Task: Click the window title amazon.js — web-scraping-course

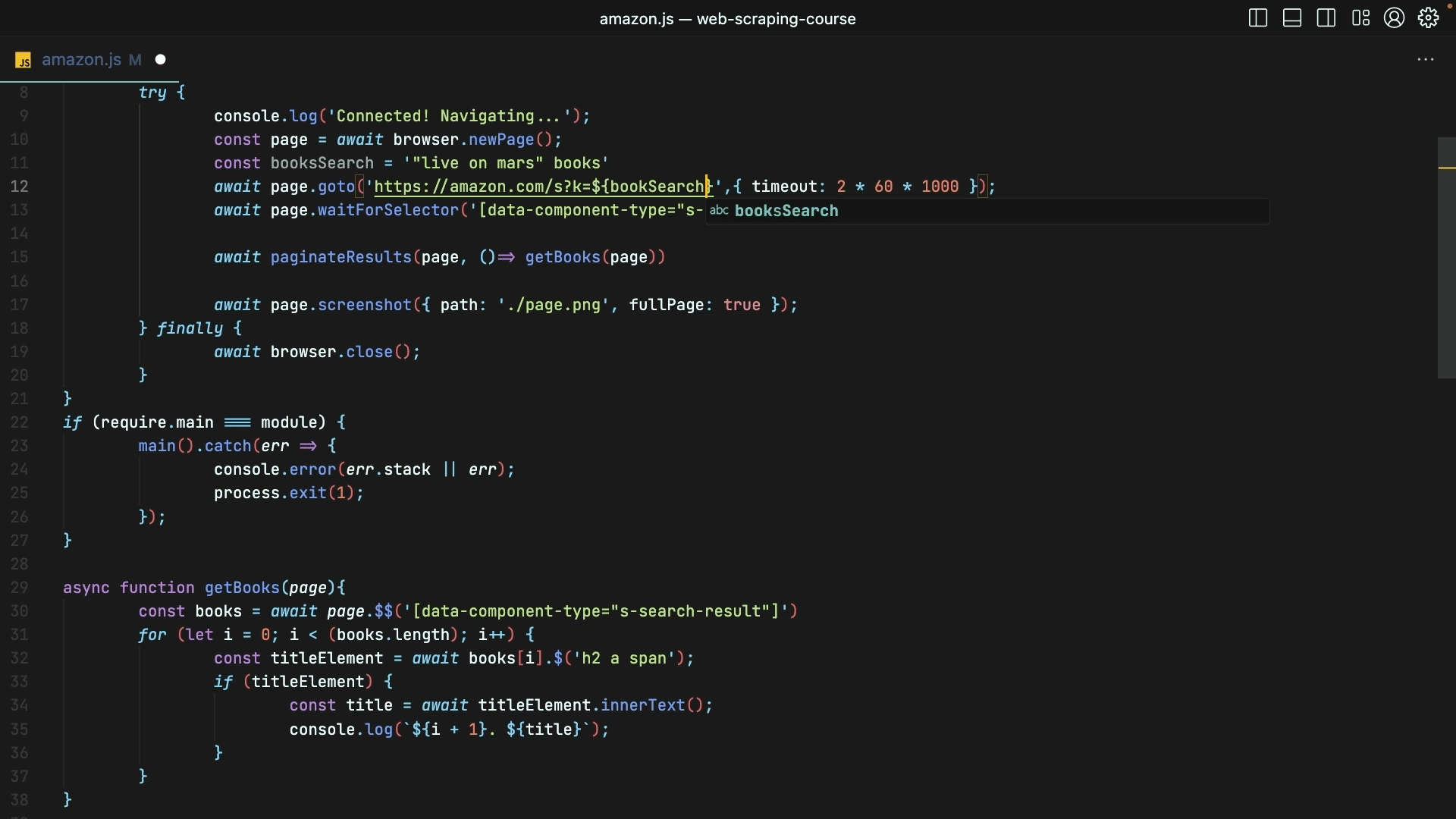Action: (727, 19)
